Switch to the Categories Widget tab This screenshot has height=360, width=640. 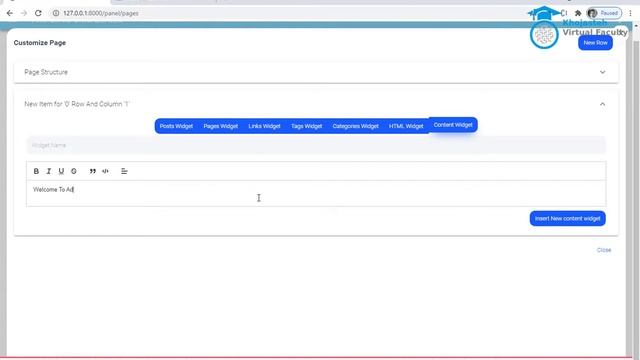[x=356, y=126]
